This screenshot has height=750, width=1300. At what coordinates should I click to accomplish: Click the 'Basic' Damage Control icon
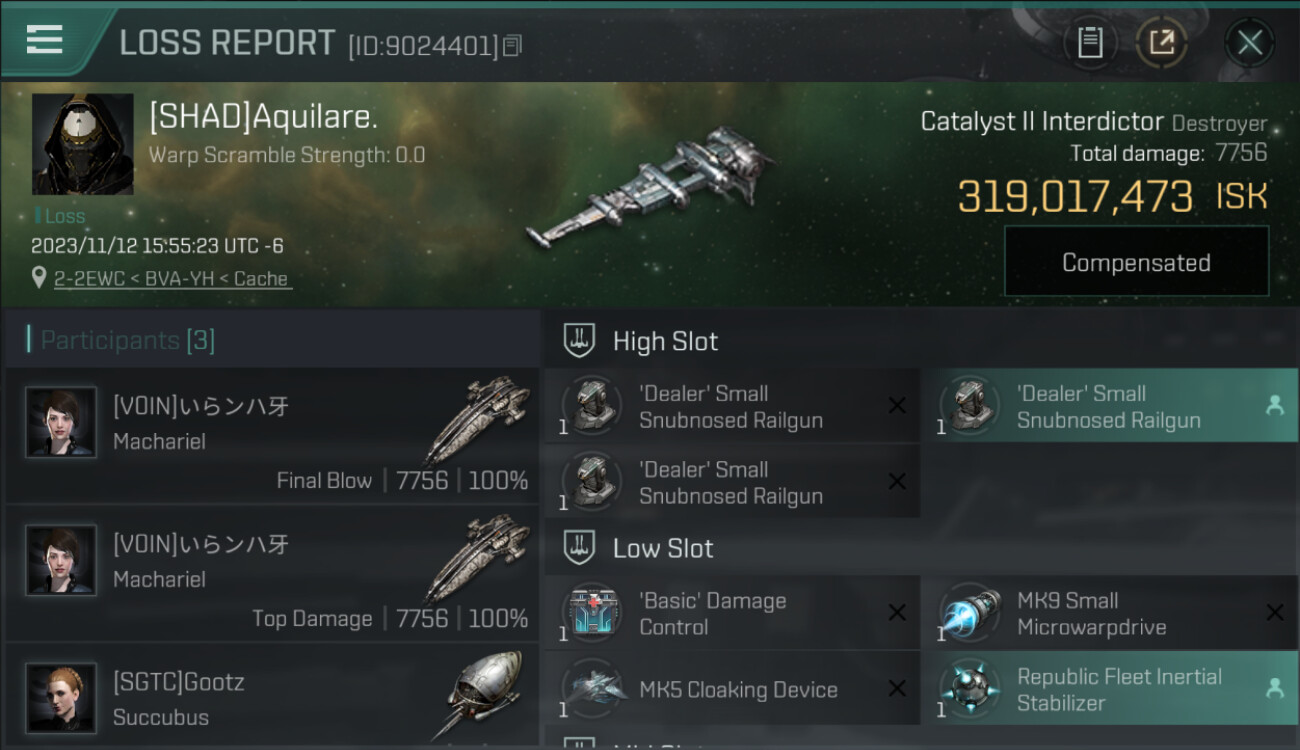[x=592, y=612]
